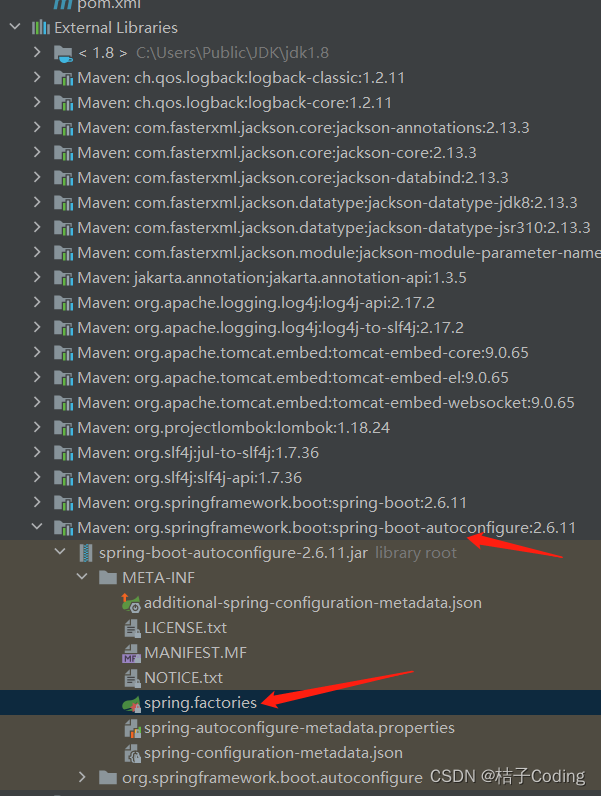Click the additional-spring-configuration-metadata.json file icon
Screen dimensions: 601x796
point(131,602)
